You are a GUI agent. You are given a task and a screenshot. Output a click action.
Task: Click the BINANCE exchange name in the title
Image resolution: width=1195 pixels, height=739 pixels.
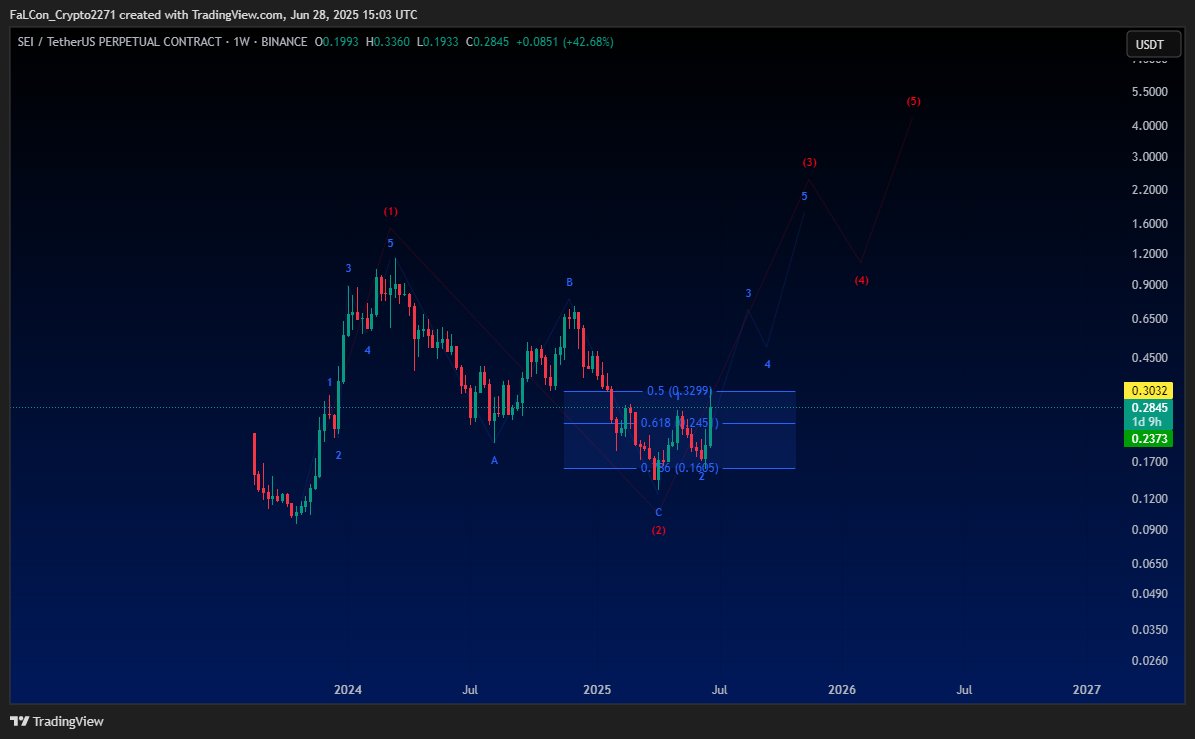tap(284, 42)
